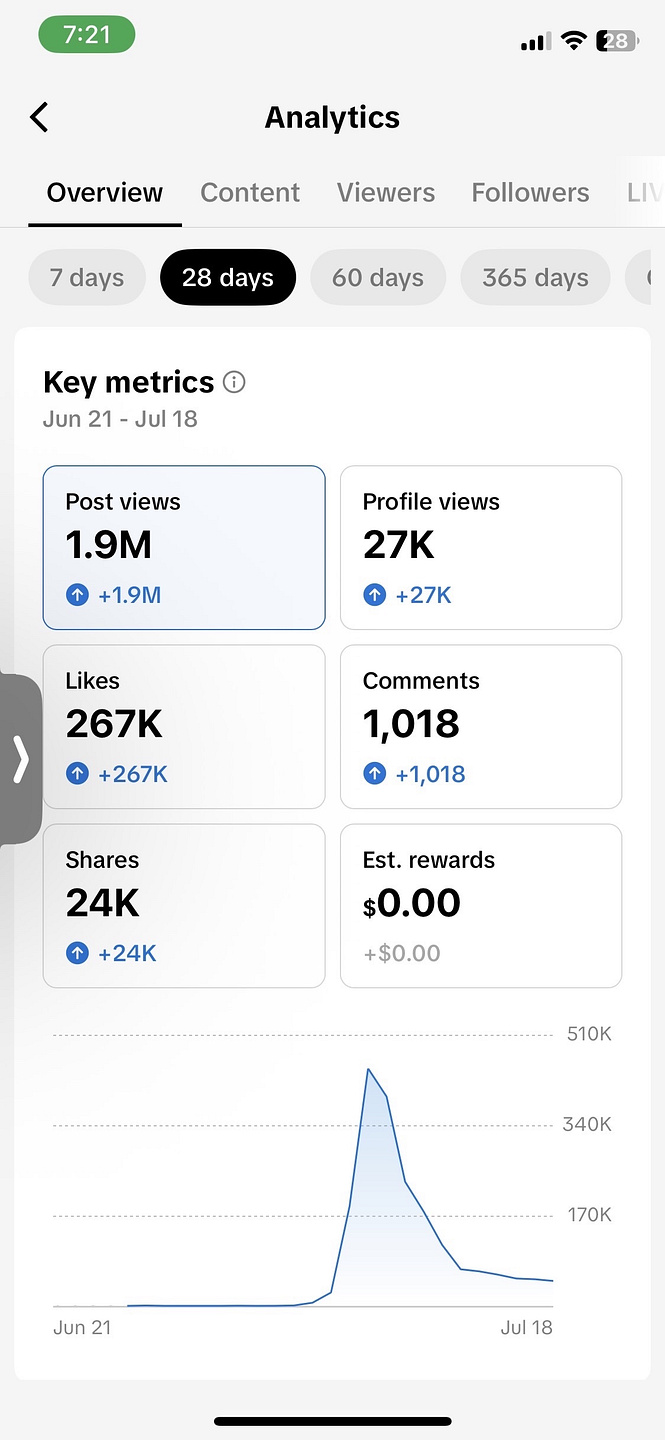This screenshot has width=665, height=1440.
Task: Switch to the Content tab
Action: [x=250, y=192]
